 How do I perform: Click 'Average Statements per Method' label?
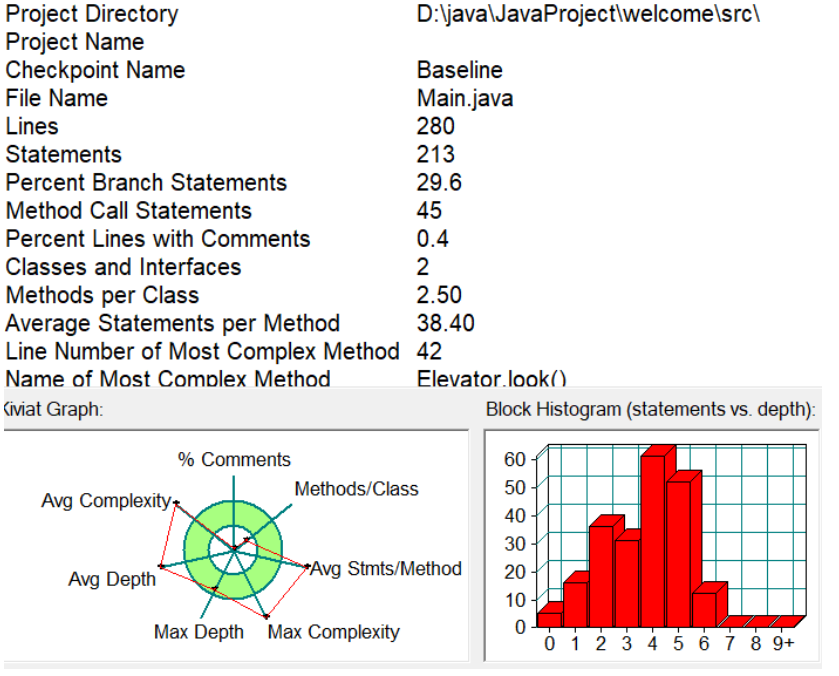coord(172,323)
